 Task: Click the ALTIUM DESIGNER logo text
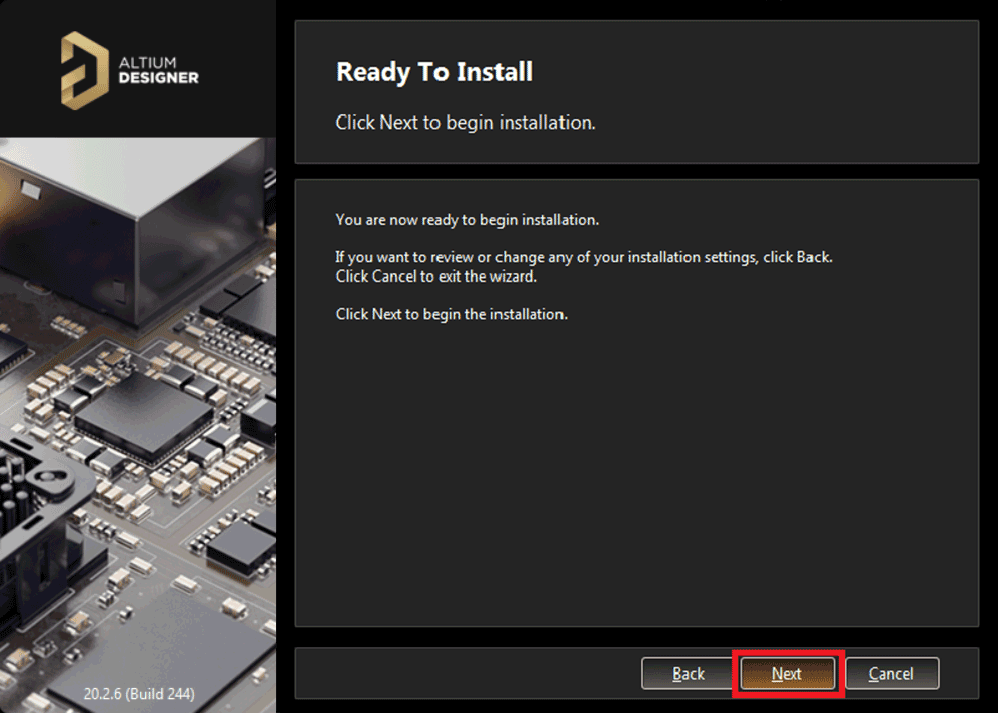pos(159,70)
